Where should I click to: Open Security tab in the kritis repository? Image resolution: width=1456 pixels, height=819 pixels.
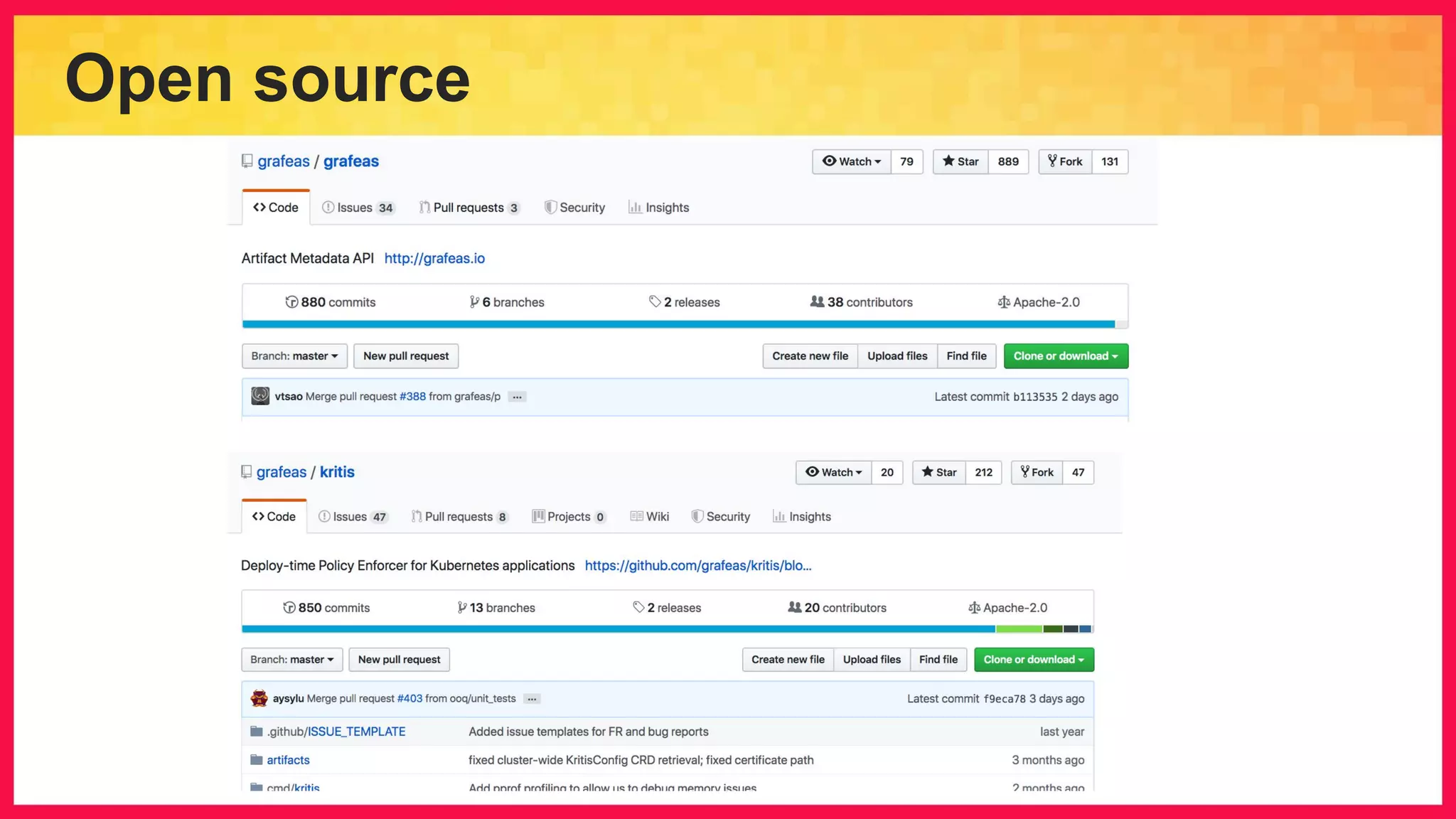click(721, 517)
